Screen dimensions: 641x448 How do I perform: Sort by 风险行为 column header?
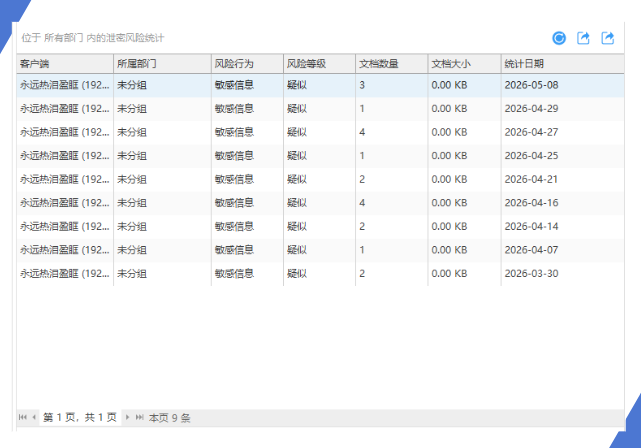(x=247, y=63)
